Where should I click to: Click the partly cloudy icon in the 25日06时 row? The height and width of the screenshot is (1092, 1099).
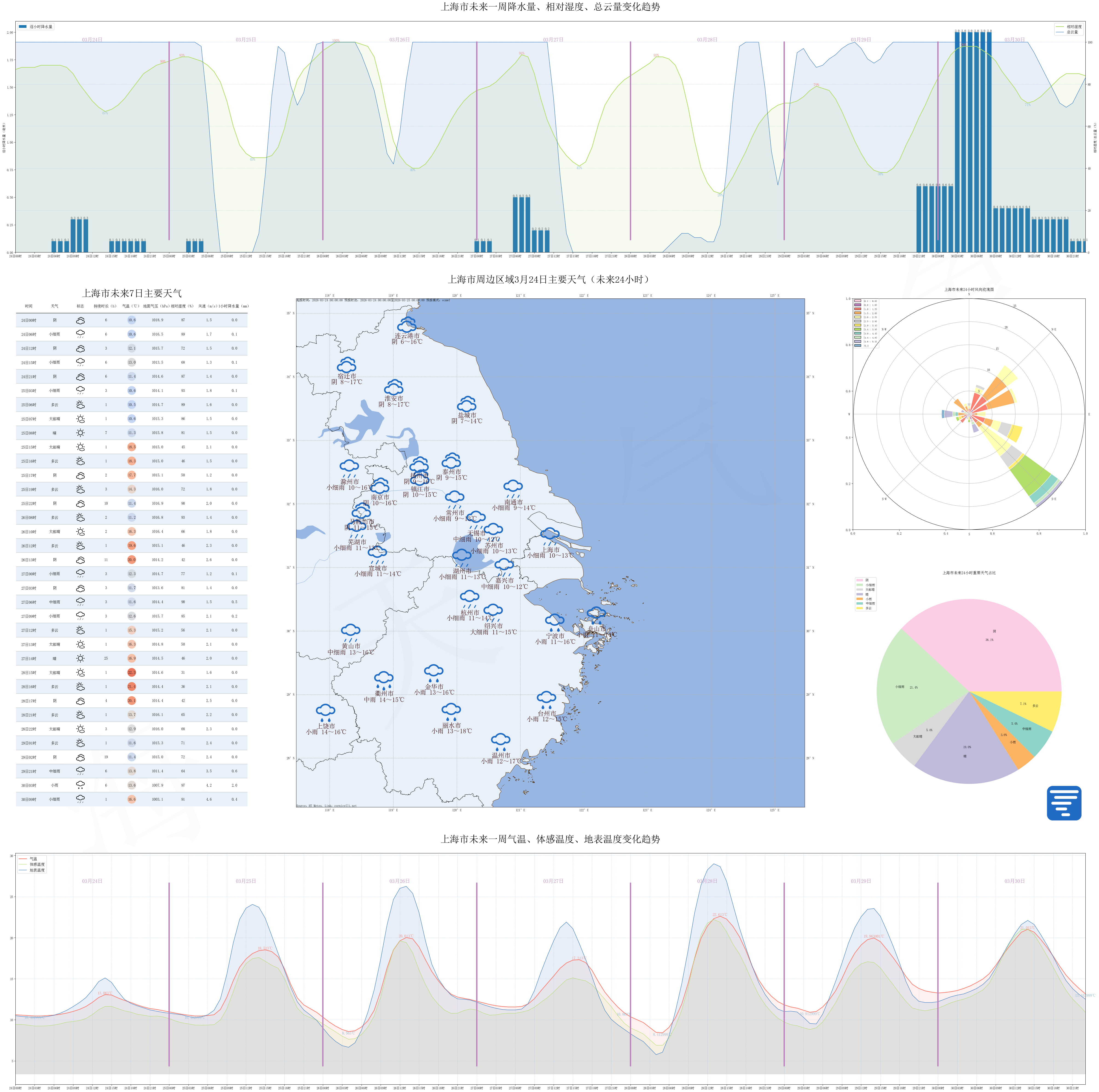tap(80, 405)
